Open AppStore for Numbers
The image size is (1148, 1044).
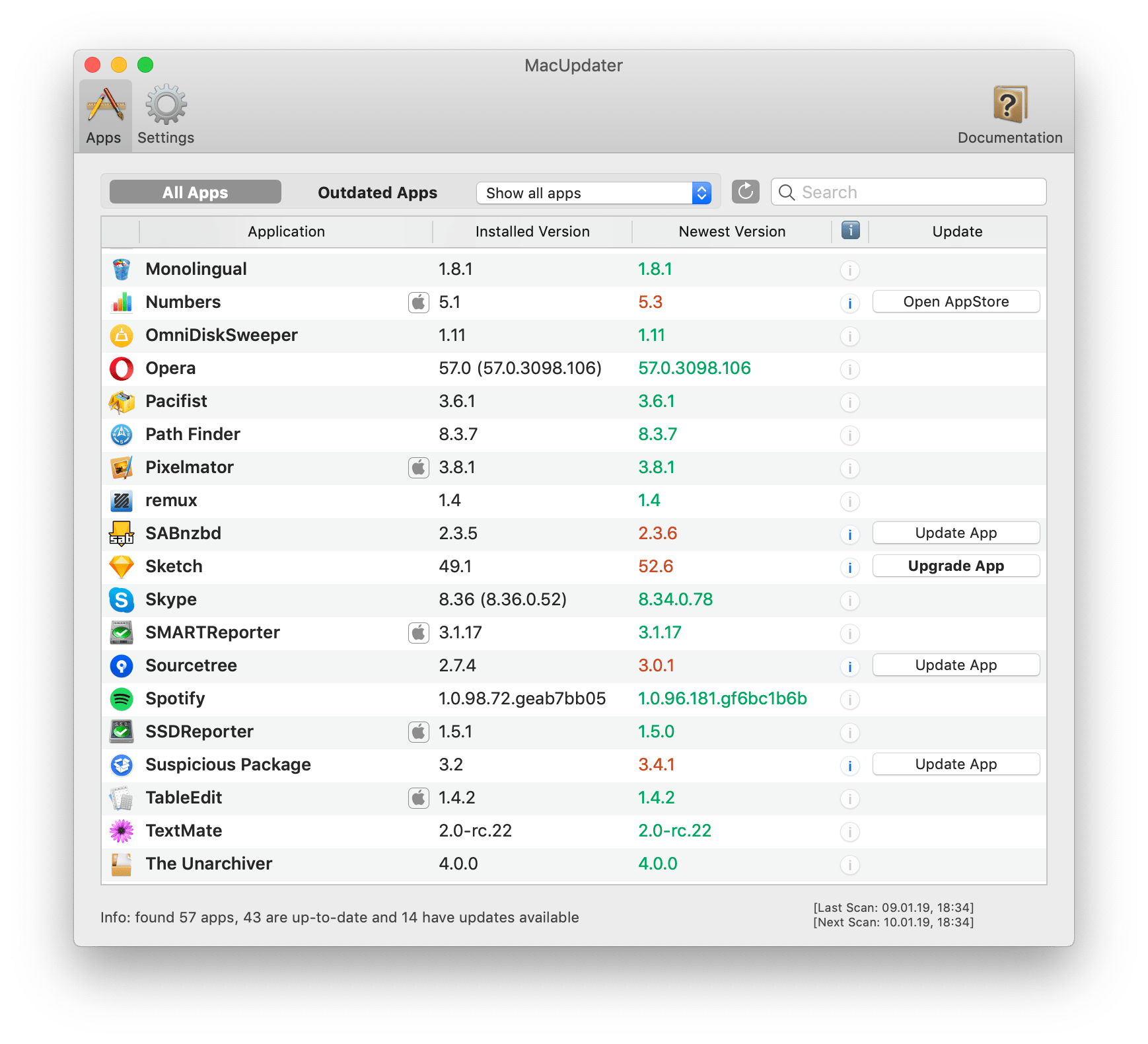(956, 302)
